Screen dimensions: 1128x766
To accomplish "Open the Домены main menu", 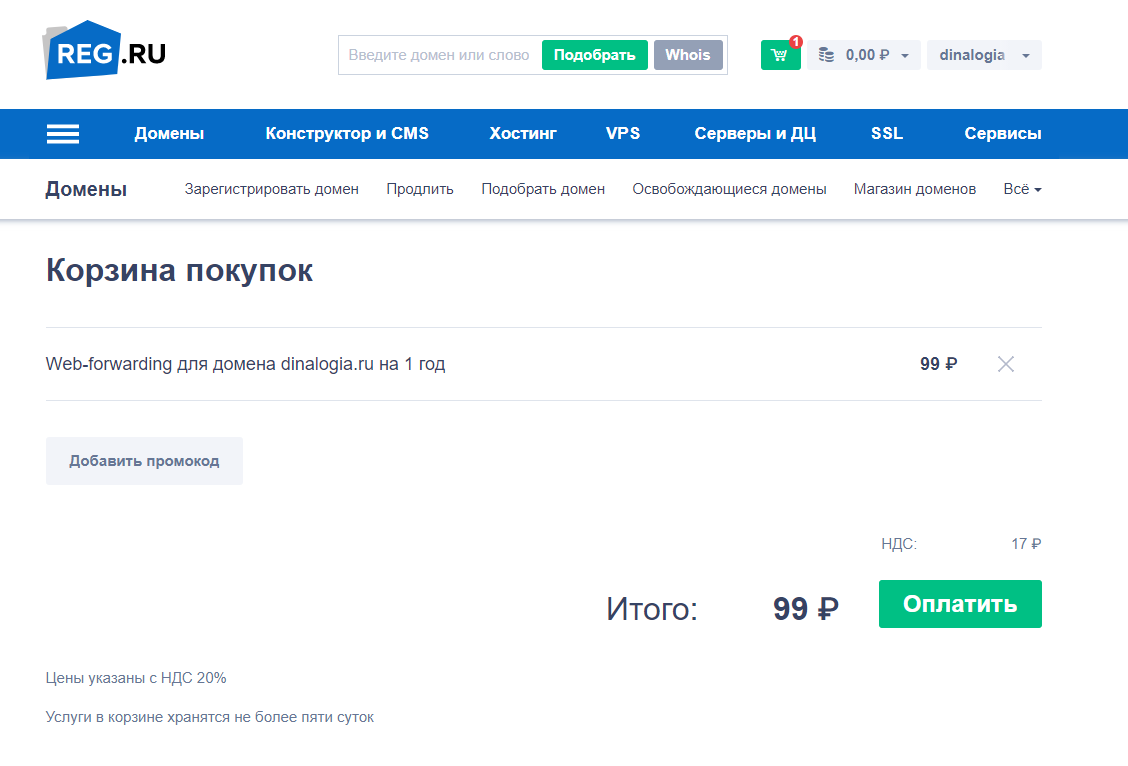I will pos(169,134).
